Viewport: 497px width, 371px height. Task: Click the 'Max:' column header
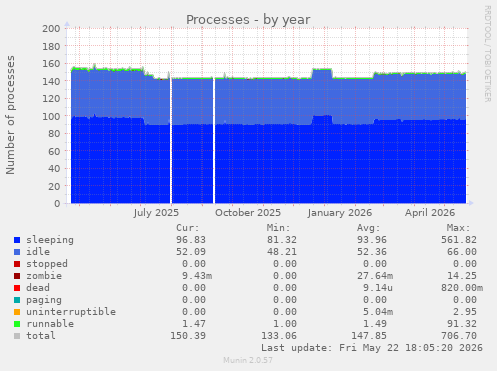pyautogui.click(x=458, y=228)
